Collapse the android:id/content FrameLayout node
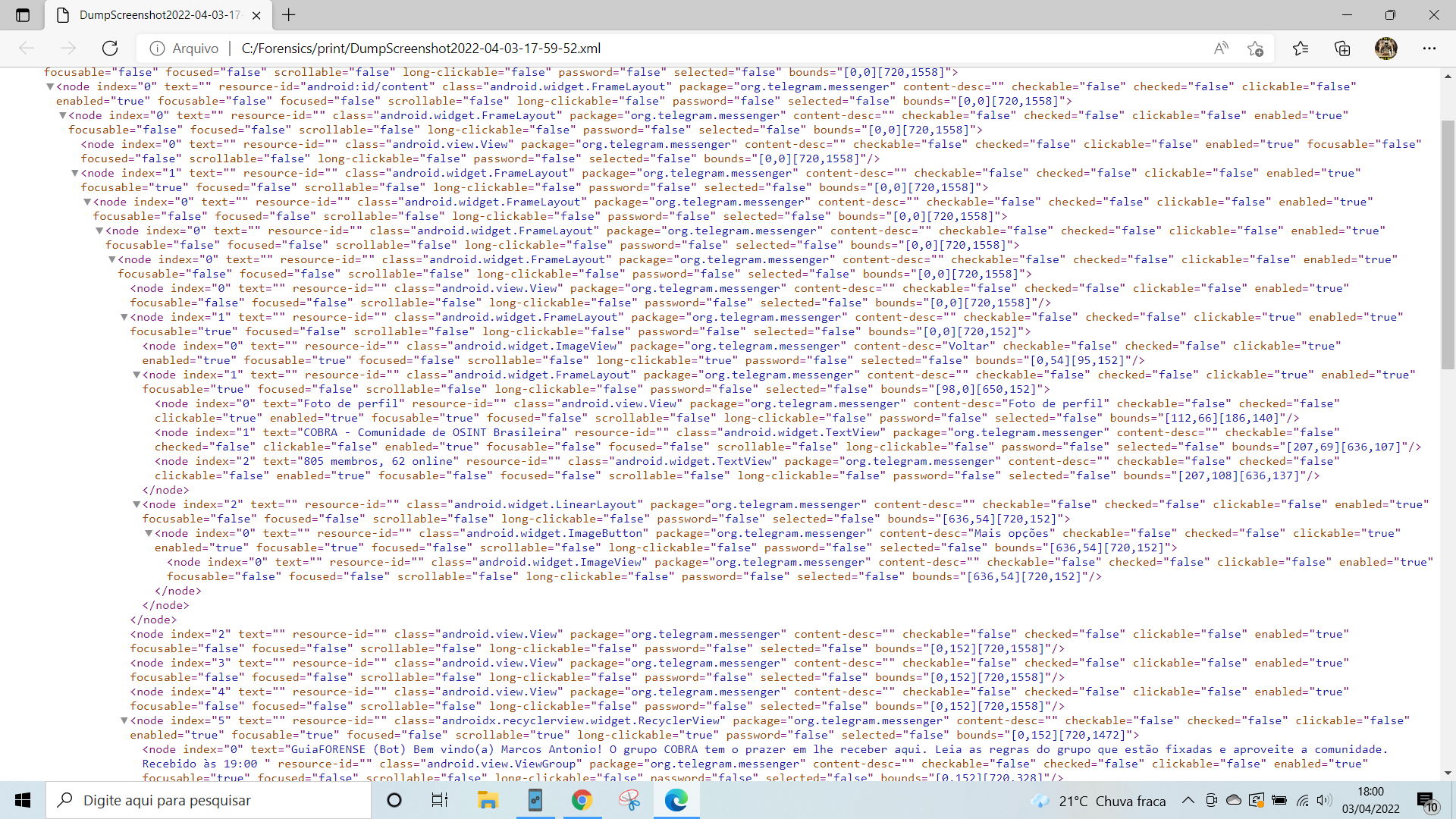Screen dimensions: 1456x819 (50, 86)
